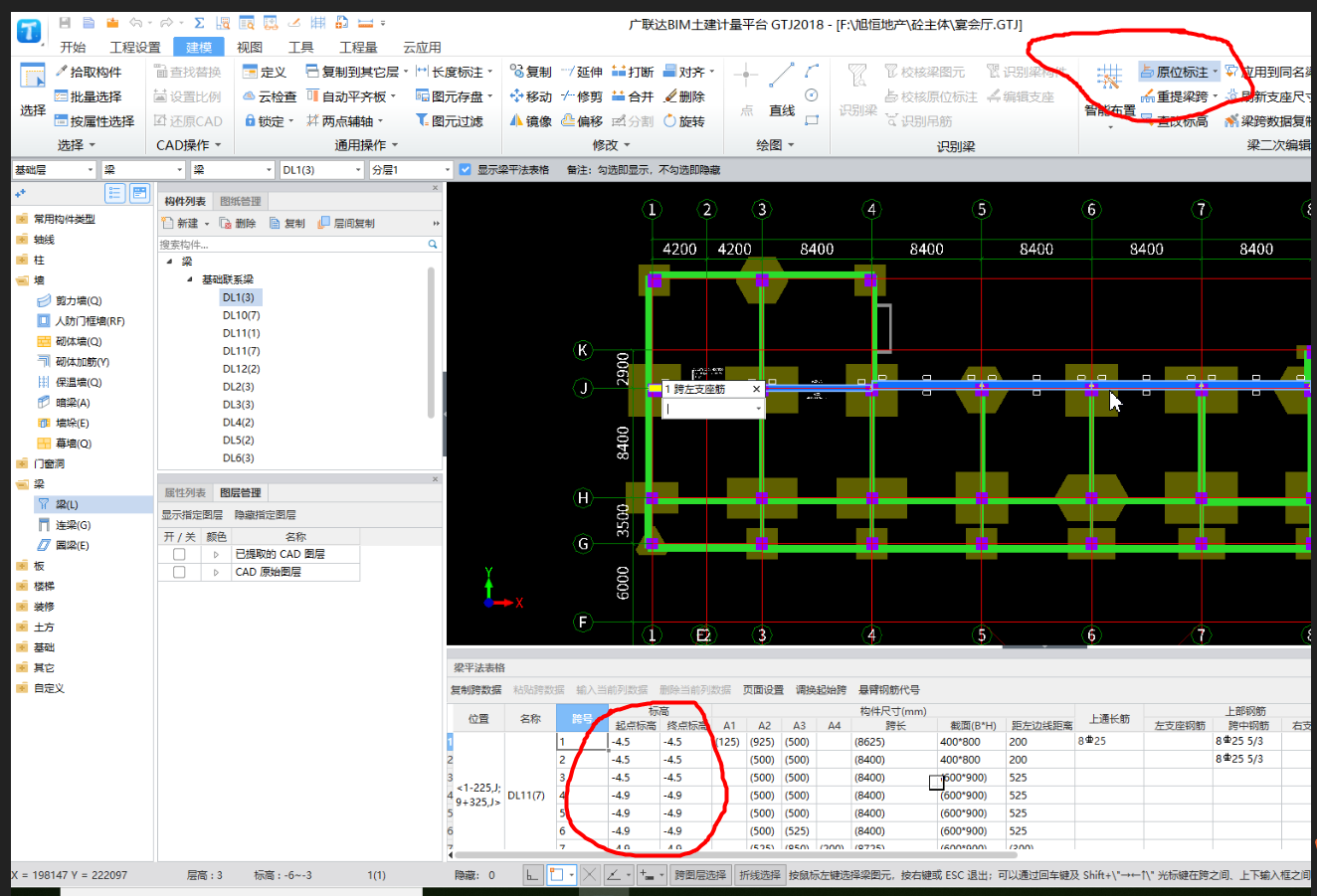
Task: Click the 搜索构件 search input field
Action: pyautogui.click(x=292, y=244)
